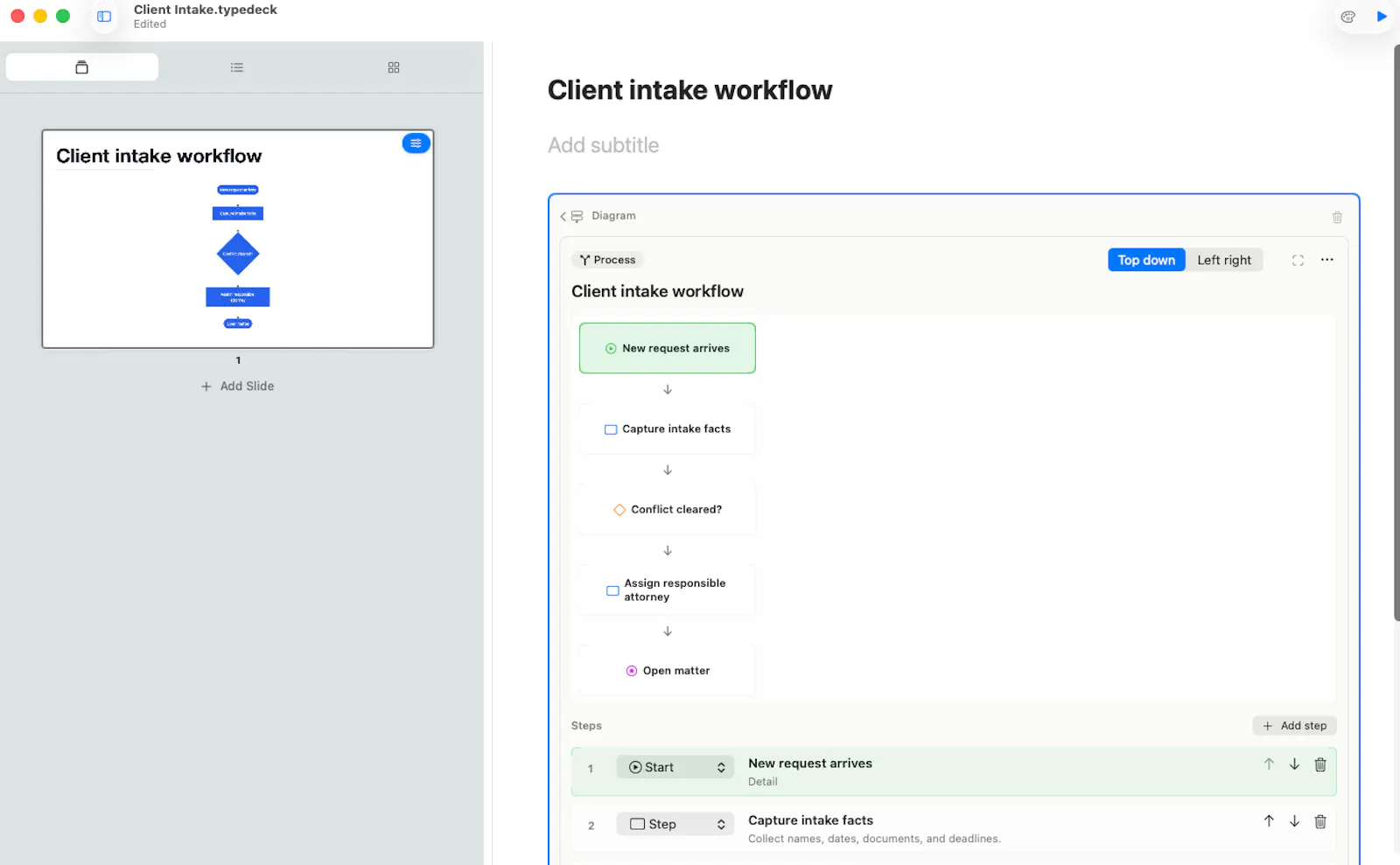1400x865 pixels.
Task: Click the vertical scrollbar on the right
Action: [x=1396, y=332]
